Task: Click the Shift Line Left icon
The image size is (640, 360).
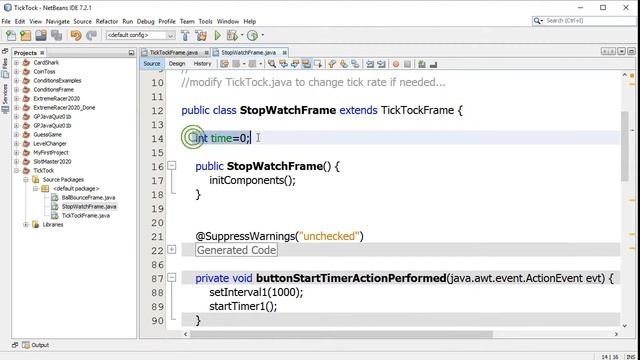Action: [370, 64]
